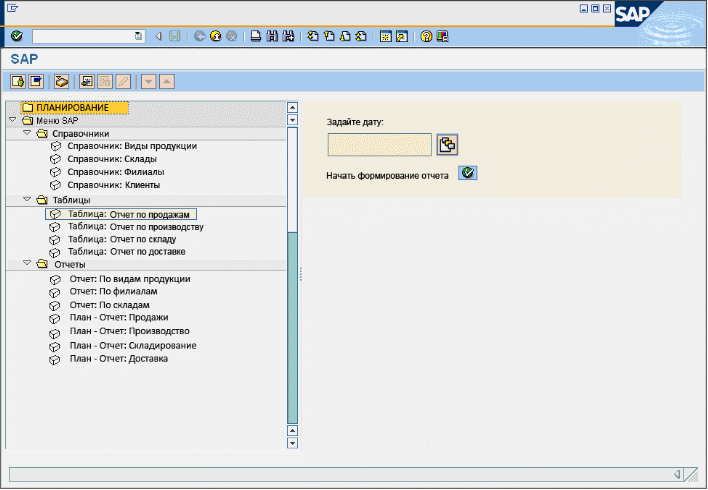Click the green Enter checkmark in toolbar
The image size is (708, 490).
[x=16, y=36]
